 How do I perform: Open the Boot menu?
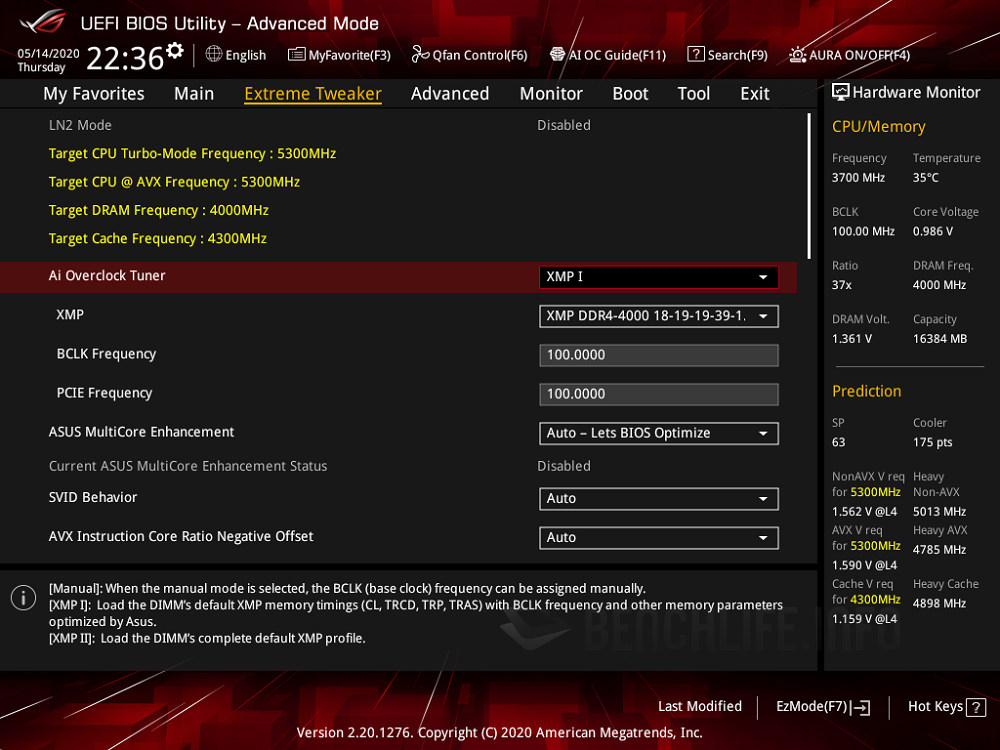(x=630, y=93)
